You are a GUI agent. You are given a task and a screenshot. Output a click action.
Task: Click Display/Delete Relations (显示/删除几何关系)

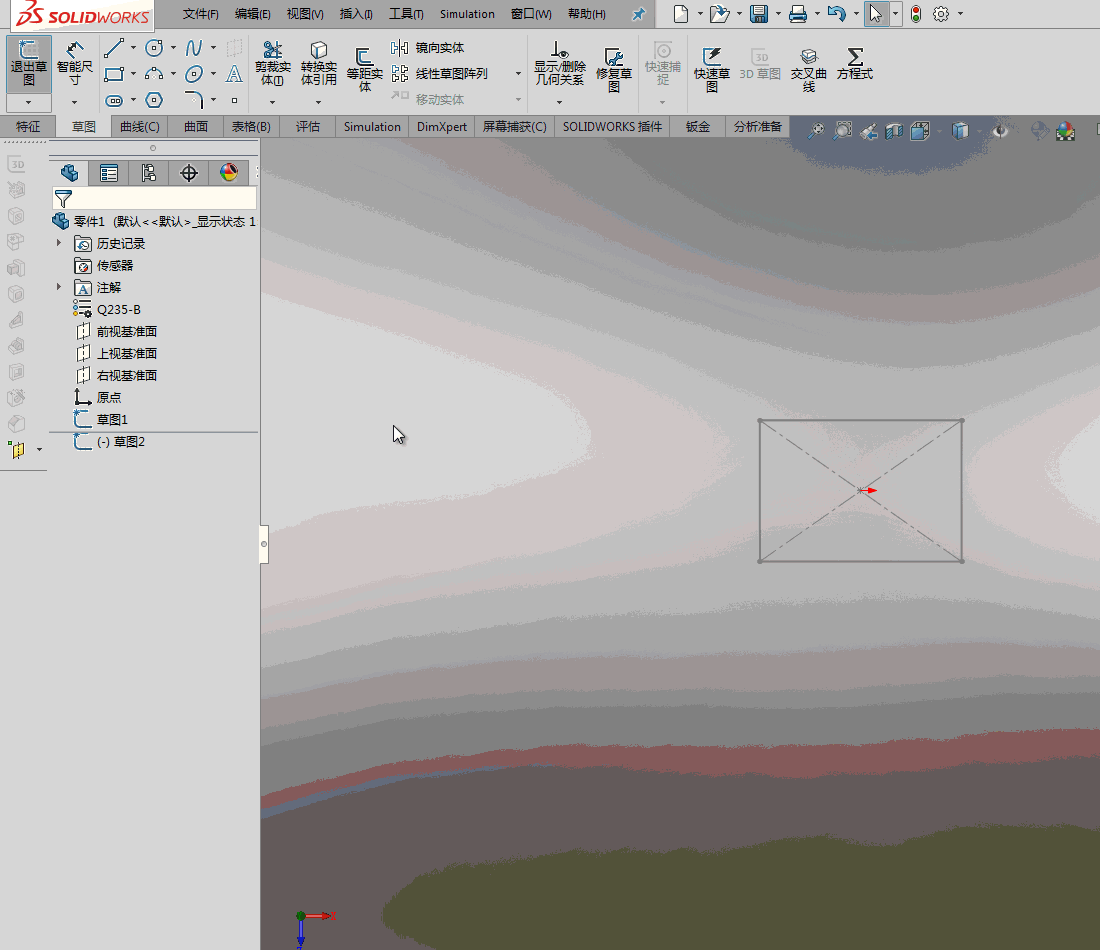[x=559, y=64]
